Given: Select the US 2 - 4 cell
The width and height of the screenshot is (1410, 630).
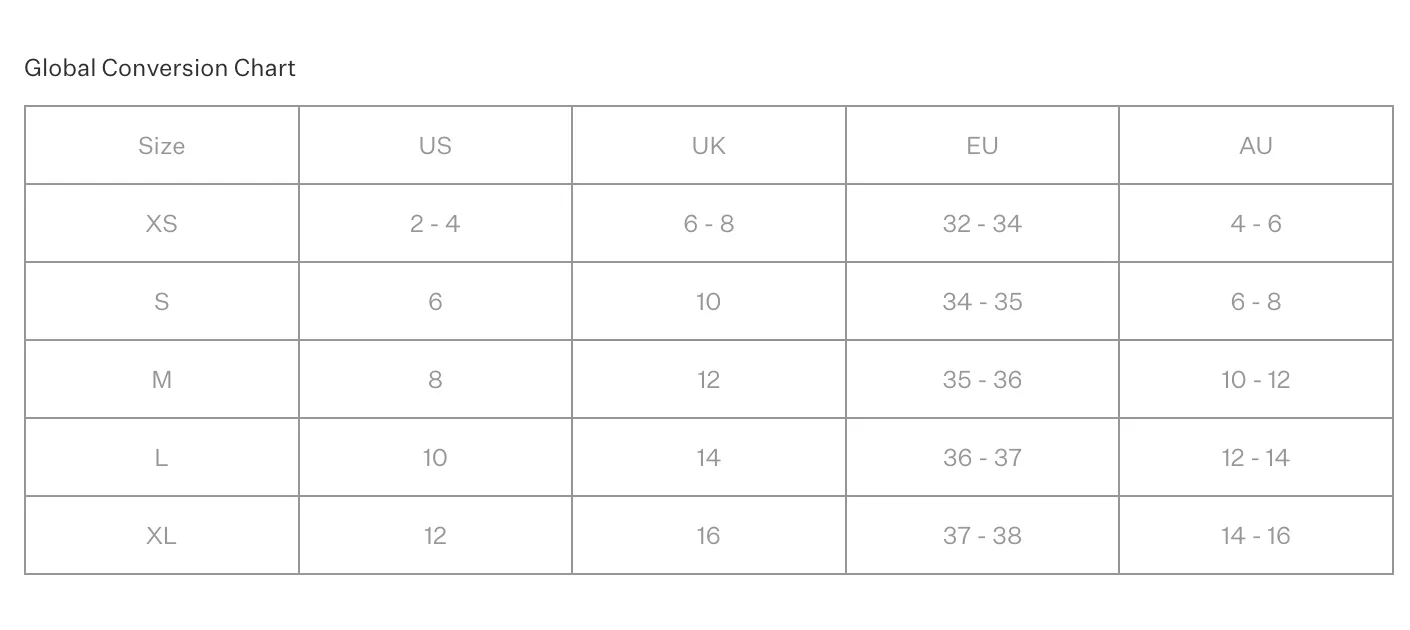Looking at the screenshot, I should click(x=435, y=224).
